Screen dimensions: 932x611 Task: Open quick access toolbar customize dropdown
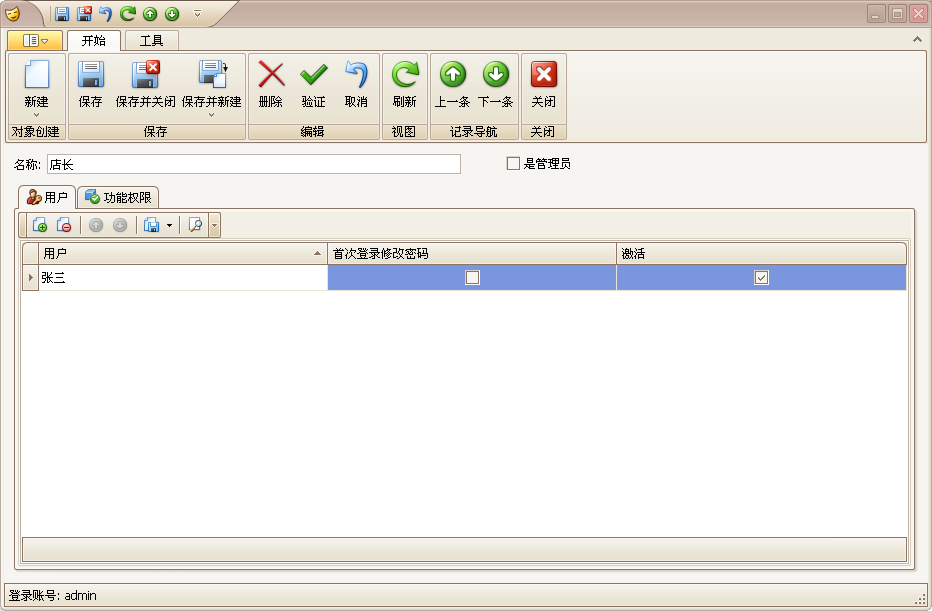coord(198,14)
